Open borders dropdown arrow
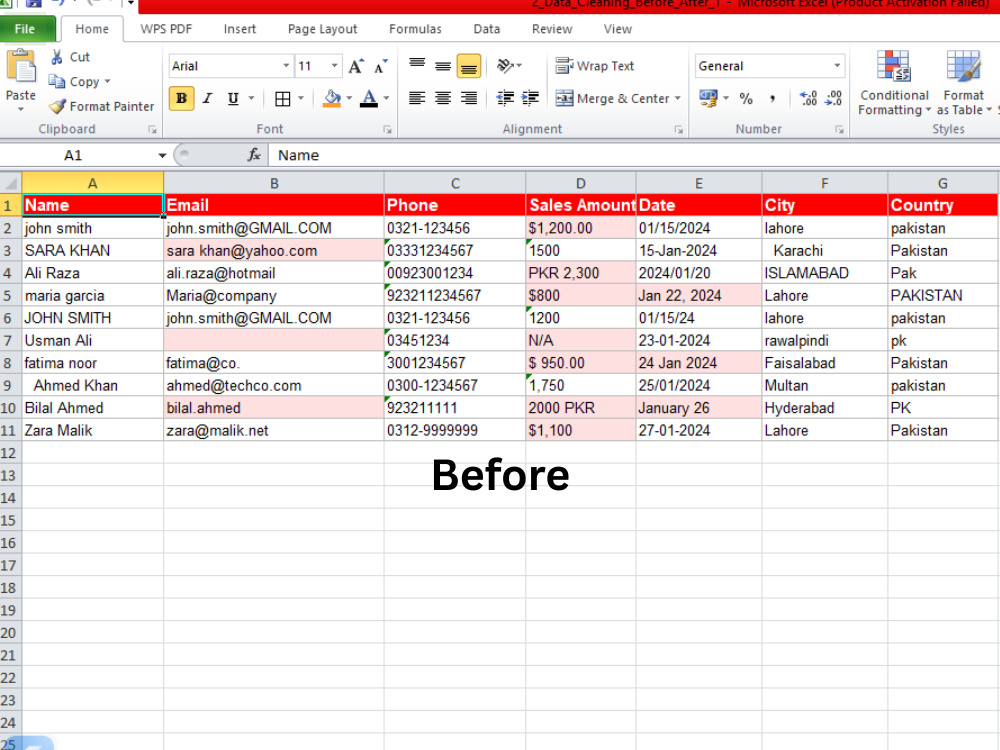This screenshot has width=1000, height=750. 300,98
